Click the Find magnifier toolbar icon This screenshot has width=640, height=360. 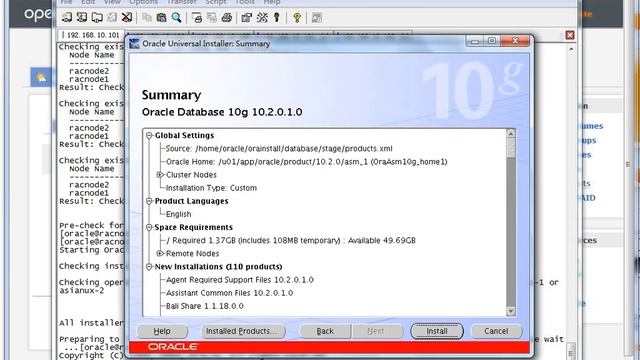176,17
